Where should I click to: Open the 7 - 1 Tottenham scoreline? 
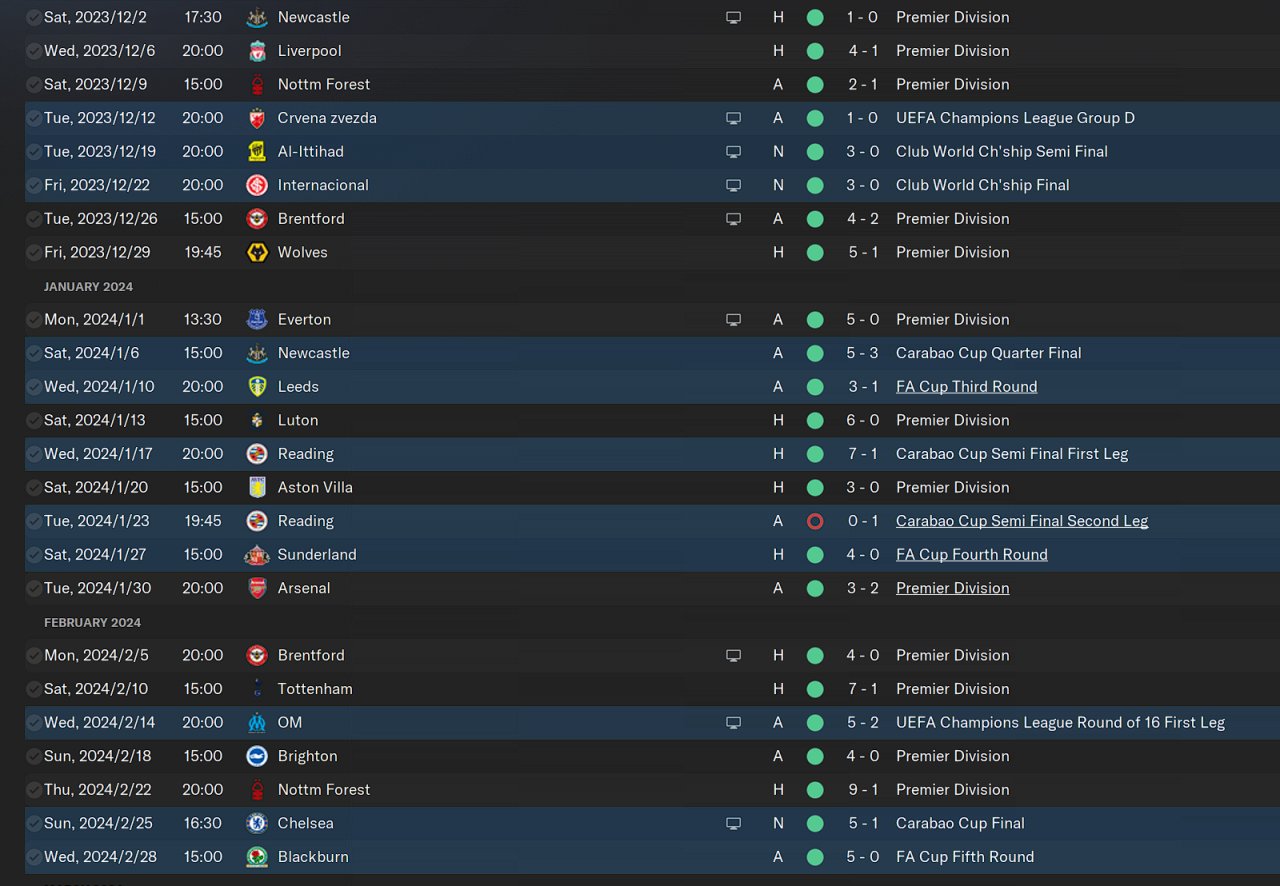[863, 689]
